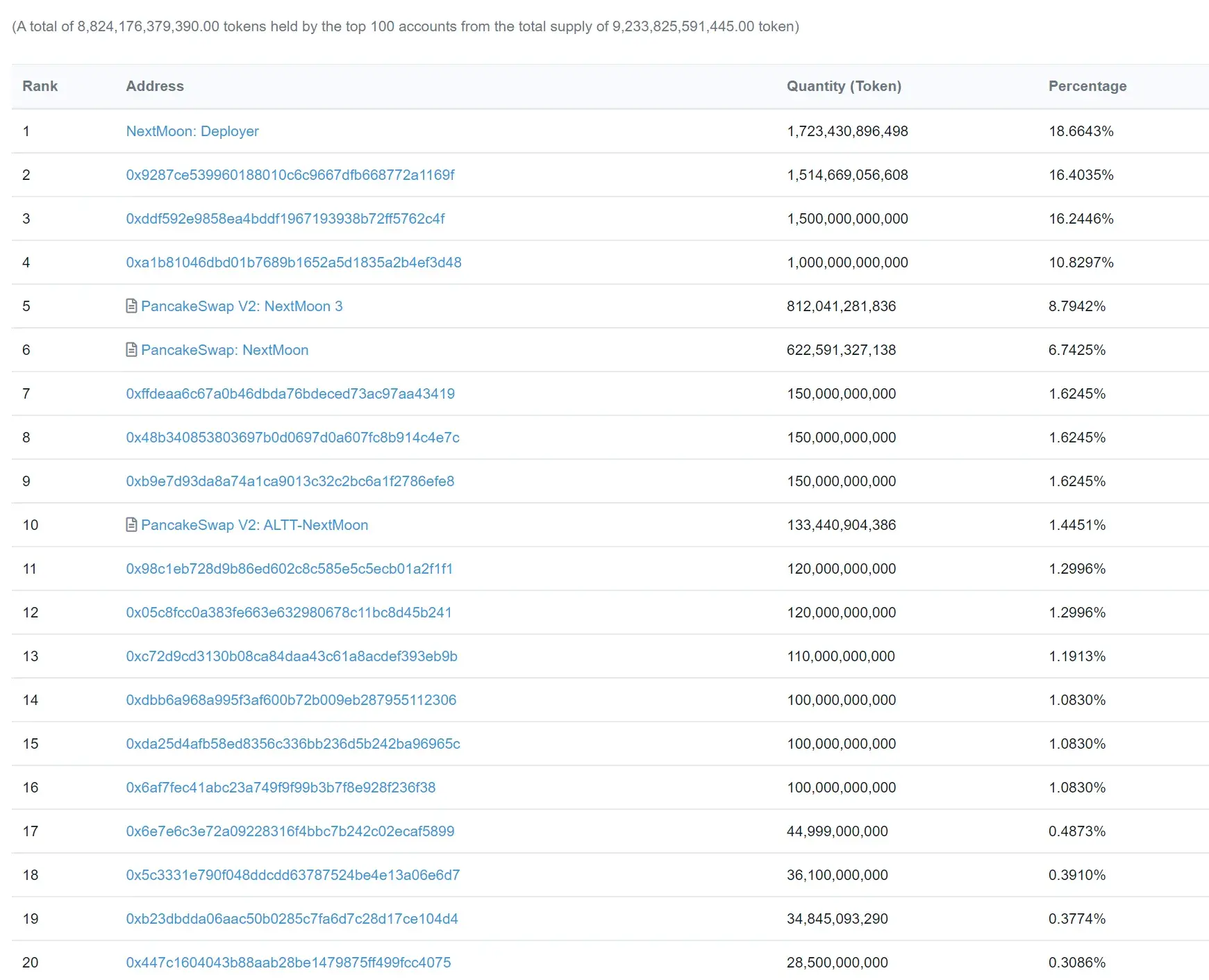Click percentage 10.8297%
The height and width of the screenshot is (980, 1209).
1081,263
